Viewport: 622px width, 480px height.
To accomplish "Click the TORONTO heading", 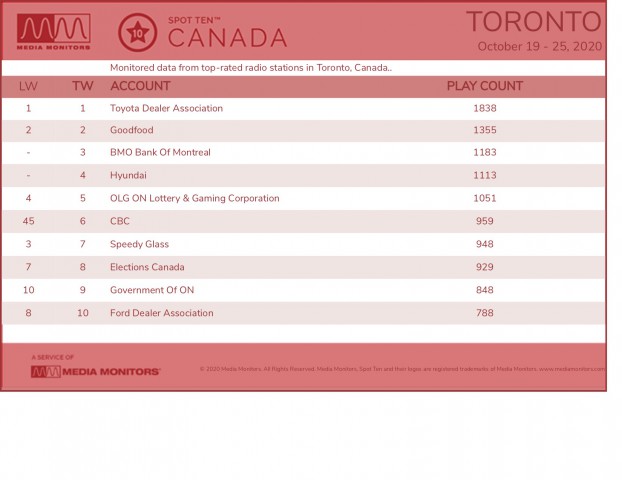I will pyautogui.click(x=534, y=21).
